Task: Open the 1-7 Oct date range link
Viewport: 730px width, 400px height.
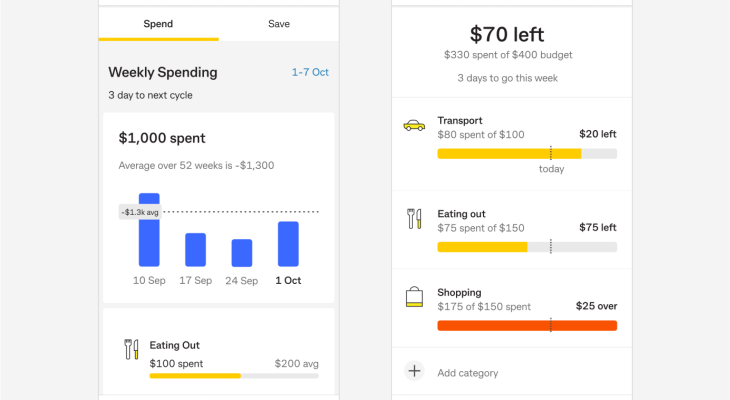Action: click(310, 72)
